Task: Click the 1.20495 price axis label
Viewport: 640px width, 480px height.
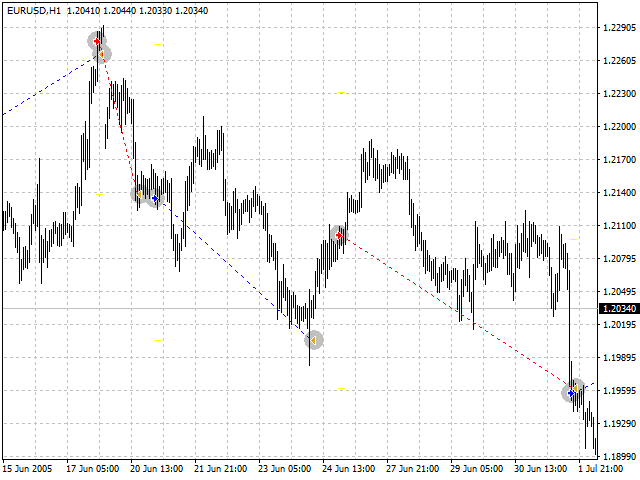Action: coord(619,292)
